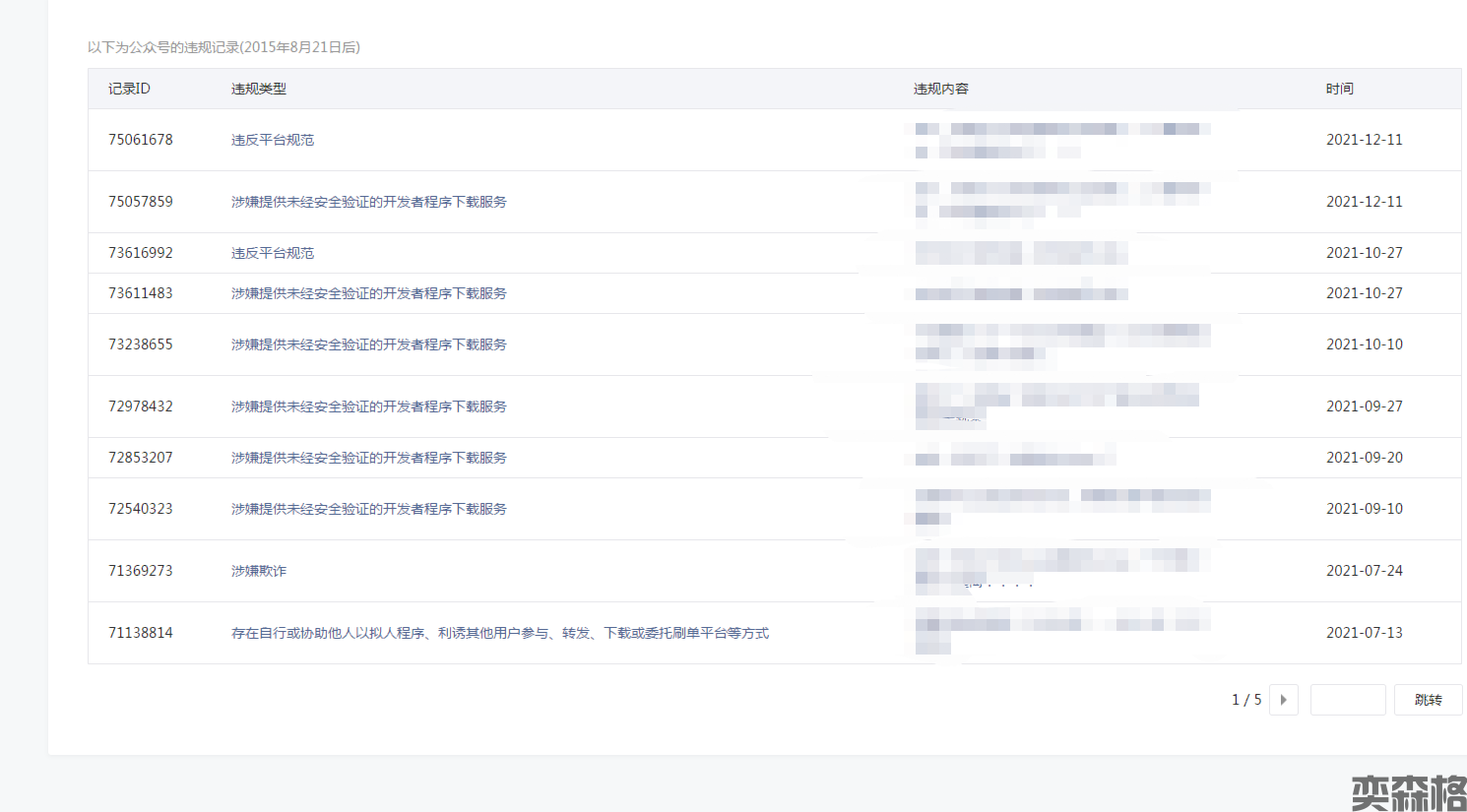Open violation type link for record 72540323
The height and width of the screenshot is (812, 1467).
[368, 509]
